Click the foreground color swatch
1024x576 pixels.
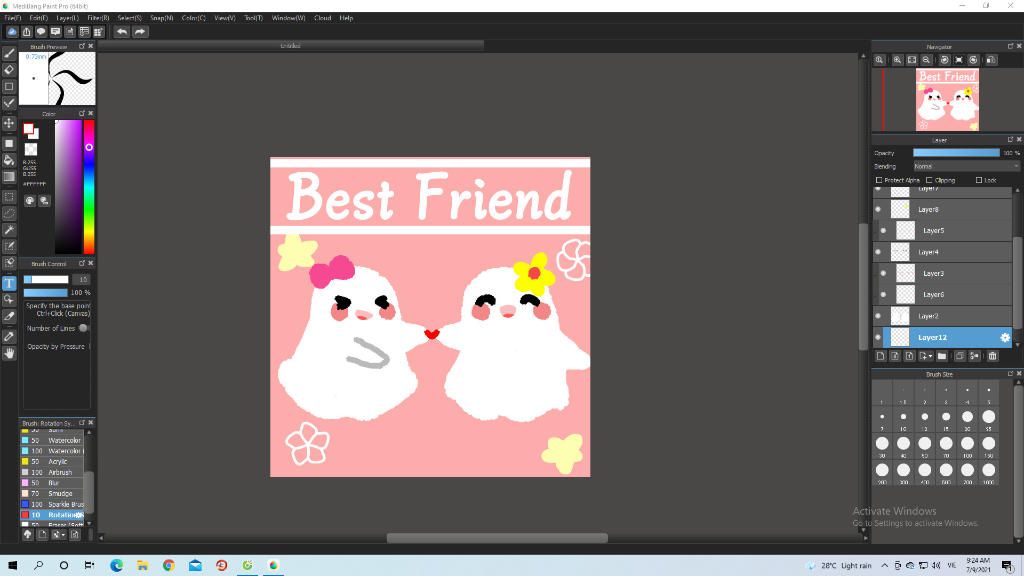[29, 129]
